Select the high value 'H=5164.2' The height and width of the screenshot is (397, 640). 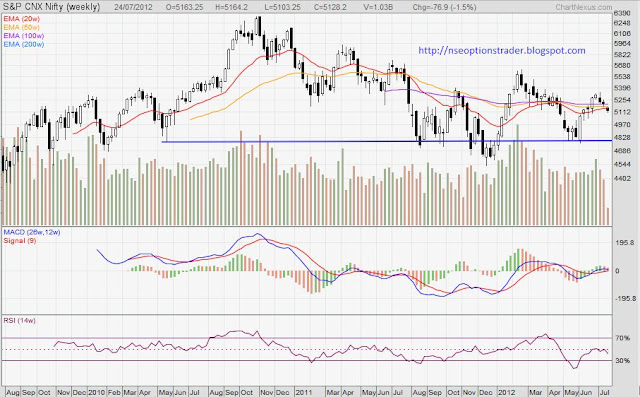click(x=232, y=7)
